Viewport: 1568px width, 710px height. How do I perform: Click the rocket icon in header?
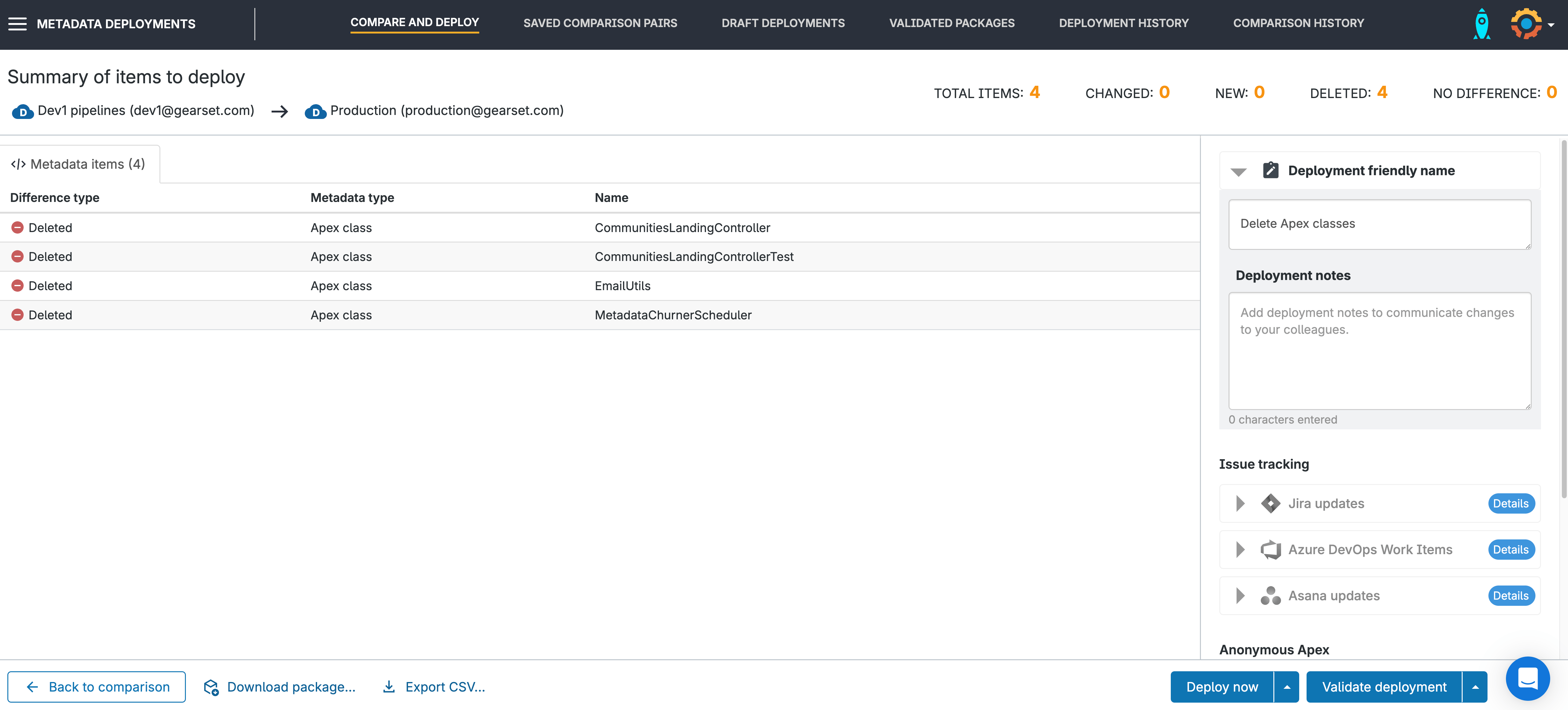click(1482, 24)
